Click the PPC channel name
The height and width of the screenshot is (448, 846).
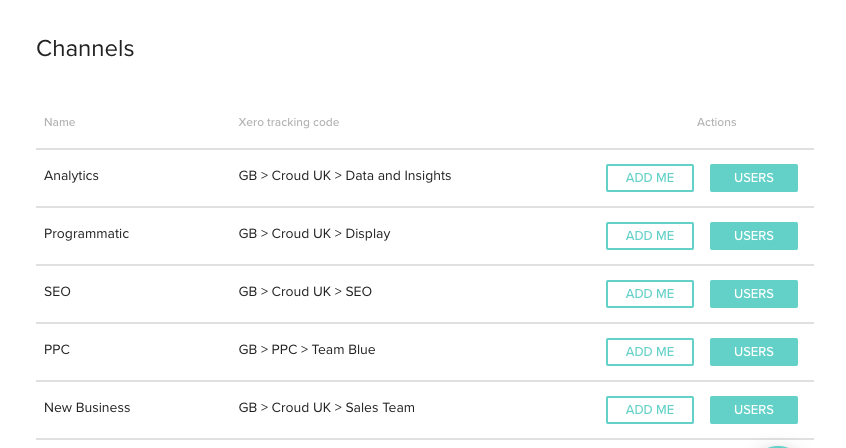tap(57, 350)
